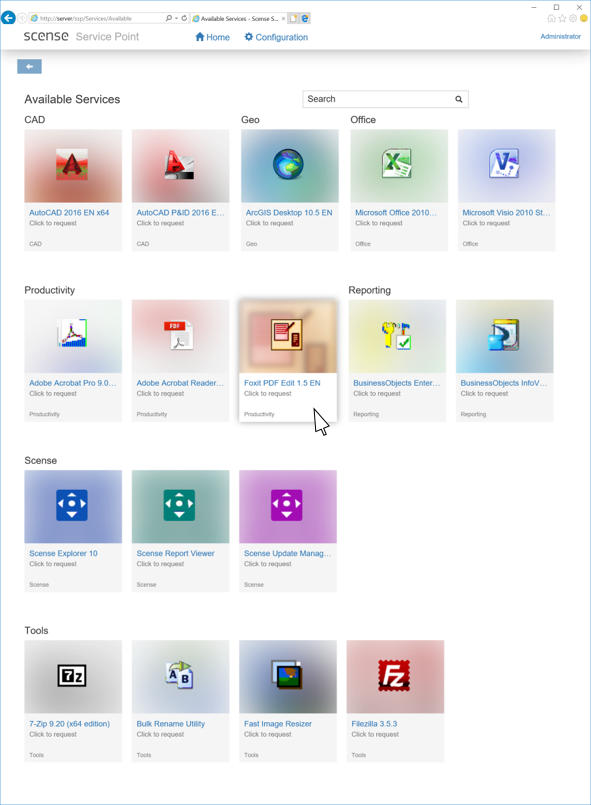Open the Bulk Rename Utility link

coord(170,724)
